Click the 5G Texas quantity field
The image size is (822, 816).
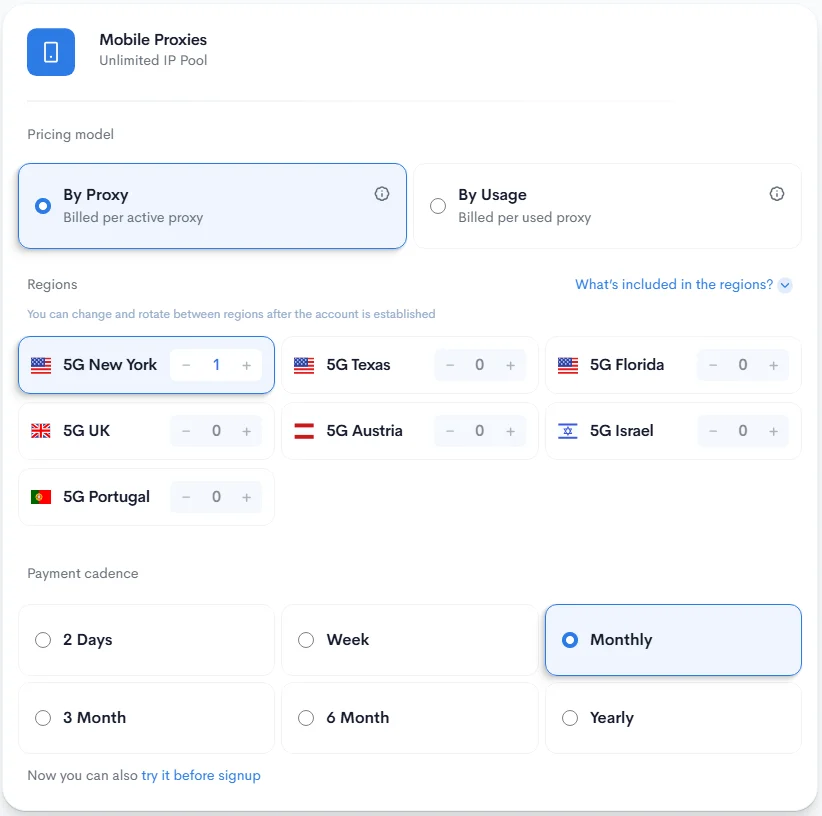tap(480, 365)
